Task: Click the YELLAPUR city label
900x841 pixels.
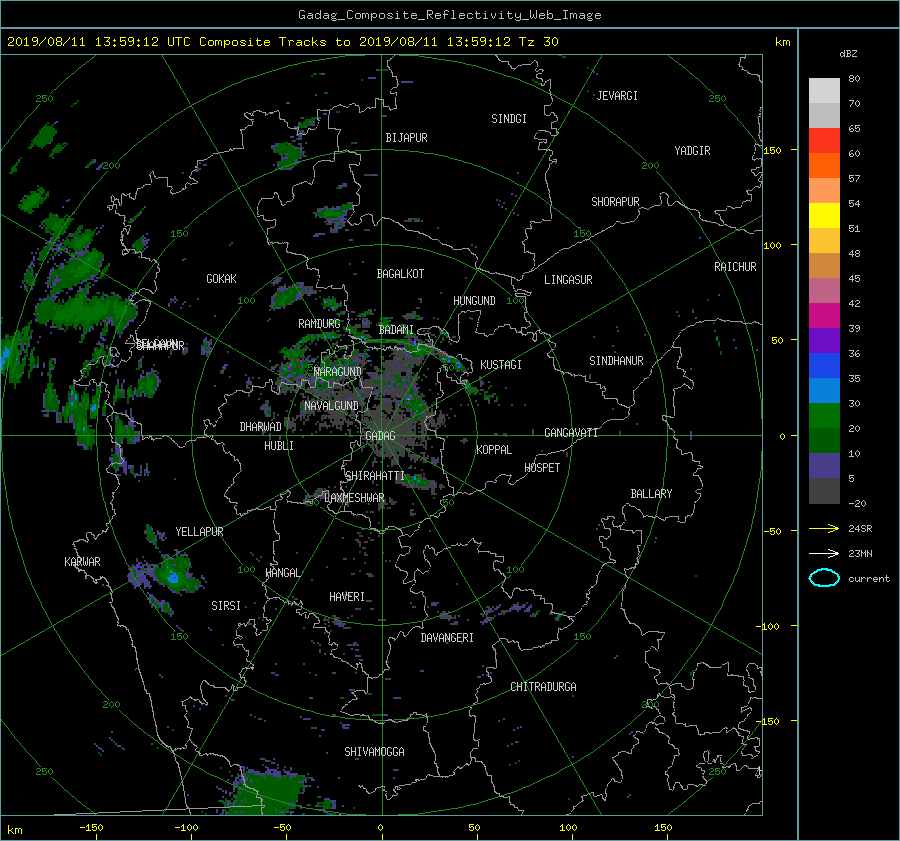Action: click(x=199, y=532)
